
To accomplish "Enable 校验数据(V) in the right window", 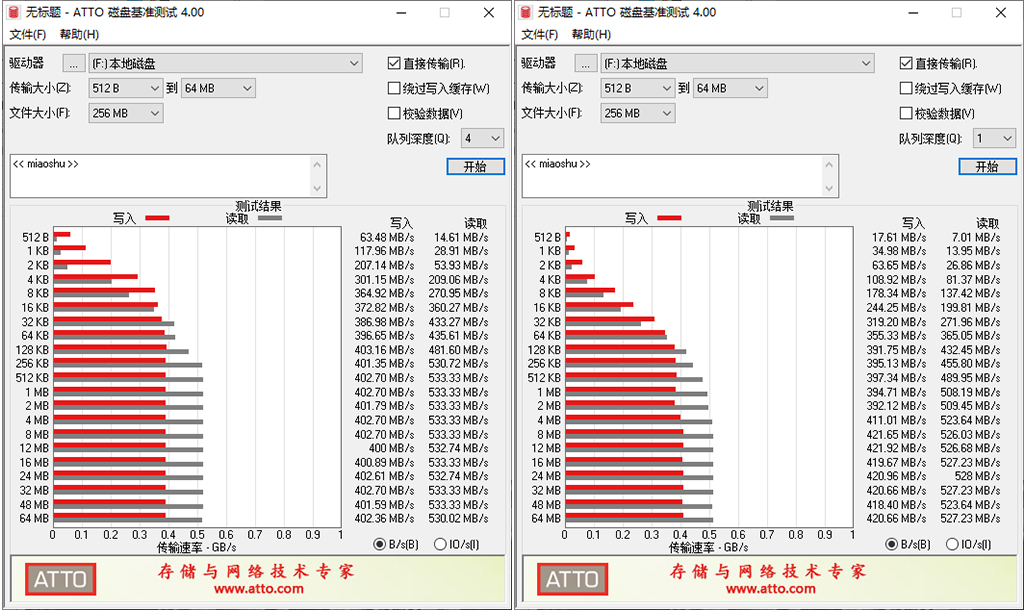I will pos(906,112).
